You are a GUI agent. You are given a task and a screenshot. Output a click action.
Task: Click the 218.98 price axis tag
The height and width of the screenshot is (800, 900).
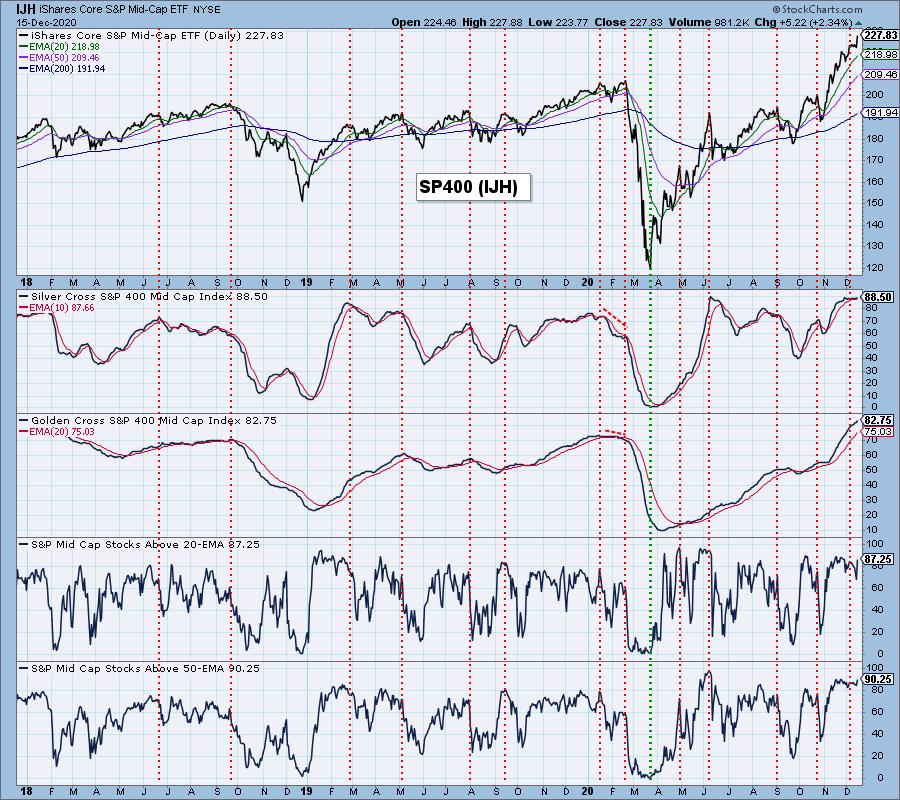(x=880, y=54)
